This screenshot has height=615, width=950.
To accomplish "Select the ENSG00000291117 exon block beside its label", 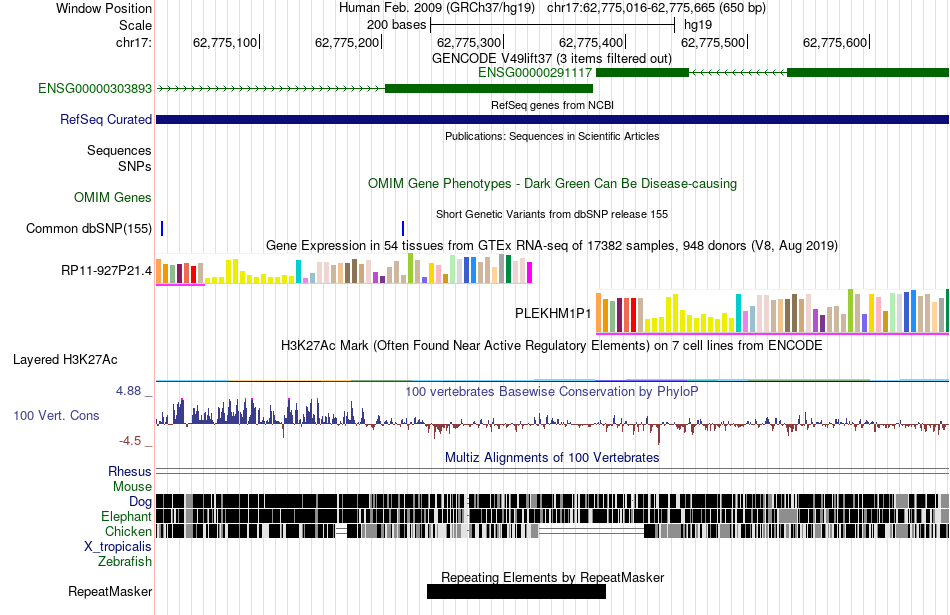I will (x=643, y=73).
